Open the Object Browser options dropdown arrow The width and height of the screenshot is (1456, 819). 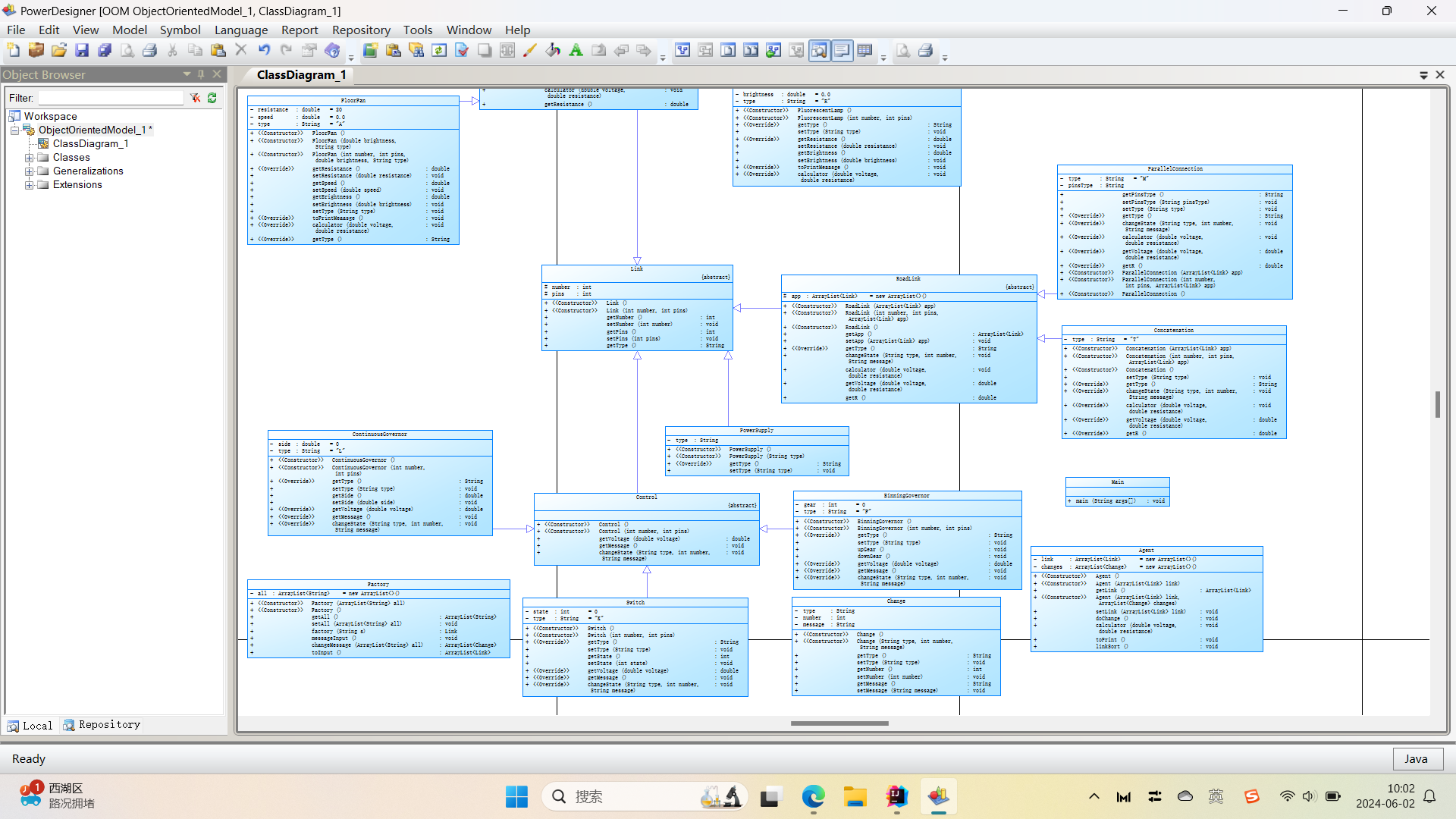click(187, 74)
